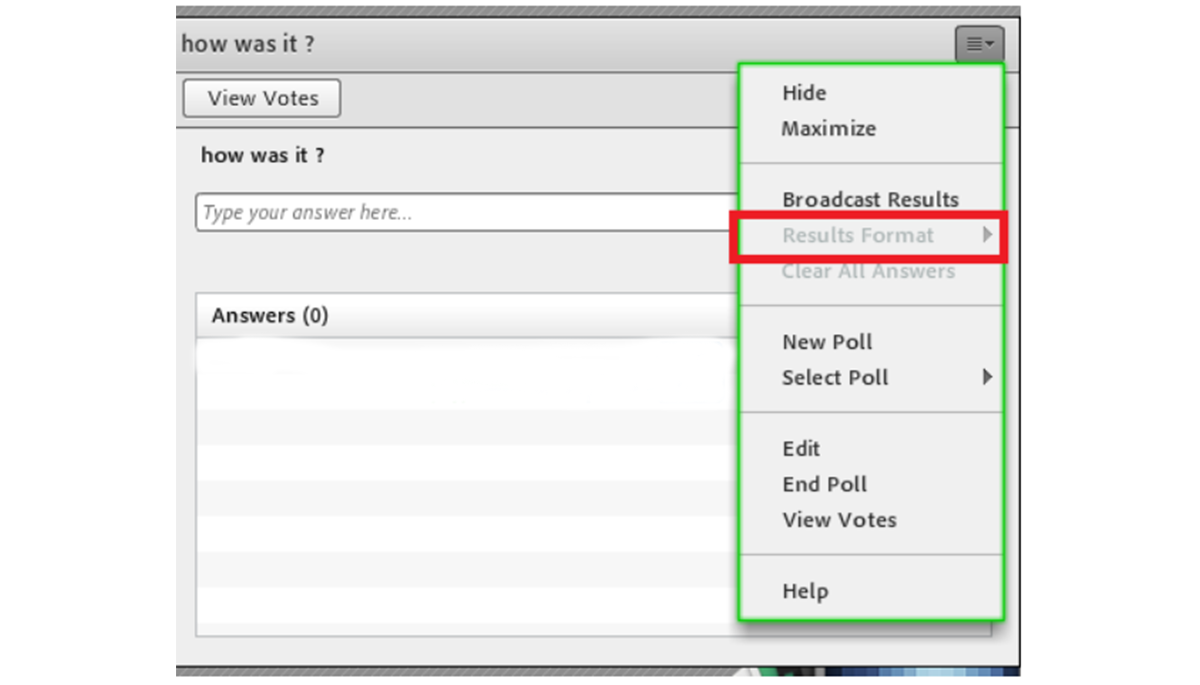
Task: Click the View Votes button below the title
Action: tap(262, 98)
